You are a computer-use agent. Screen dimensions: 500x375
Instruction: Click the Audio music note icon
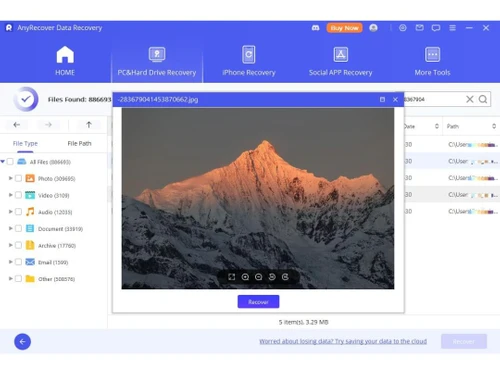coord(30,212)
